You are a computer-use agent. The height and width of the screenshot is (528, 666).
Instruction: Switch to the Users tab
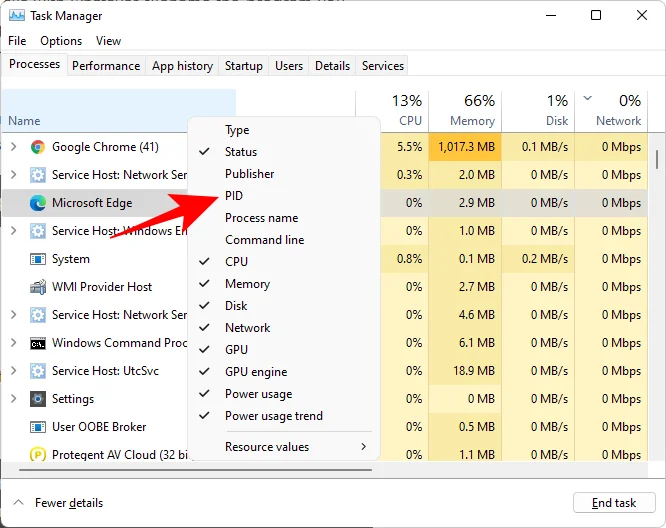[289, 66]
